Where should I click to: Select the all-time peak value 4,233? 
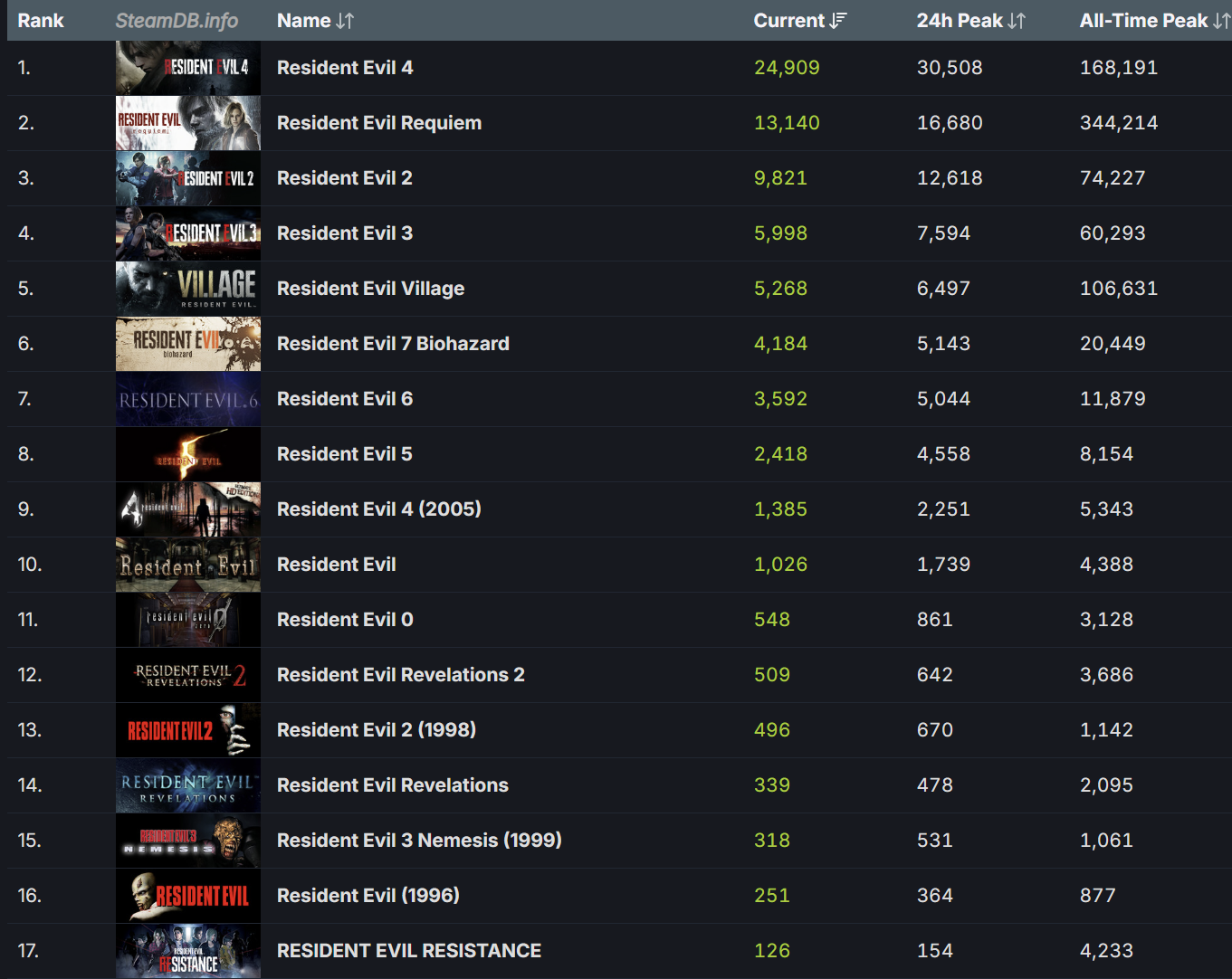pyautogui.click(x=1106, y=951)
